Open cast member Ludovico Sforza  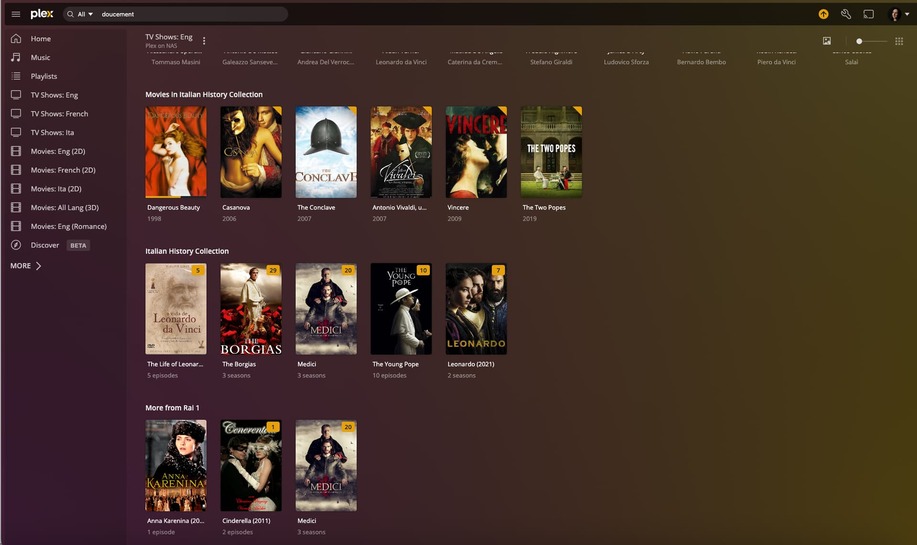click(x=626, y=62)
